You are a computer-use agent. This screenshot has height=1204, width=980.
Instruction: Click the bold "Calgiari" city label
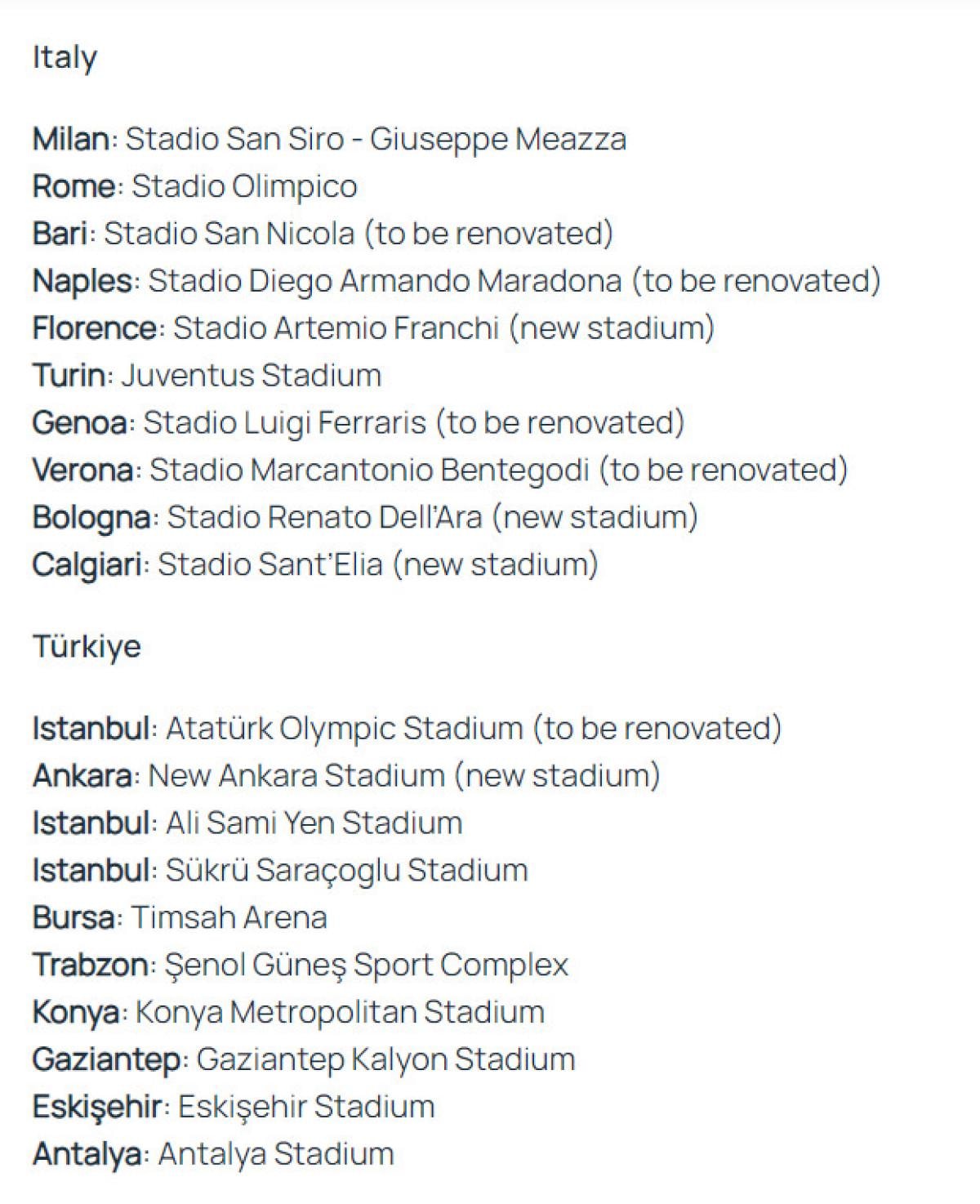(x=87, y=565)
